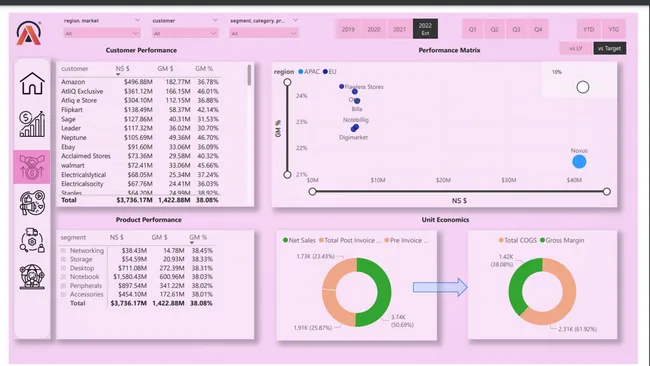
Task: Open the customer filter dropdown
Action: (185, 33)
